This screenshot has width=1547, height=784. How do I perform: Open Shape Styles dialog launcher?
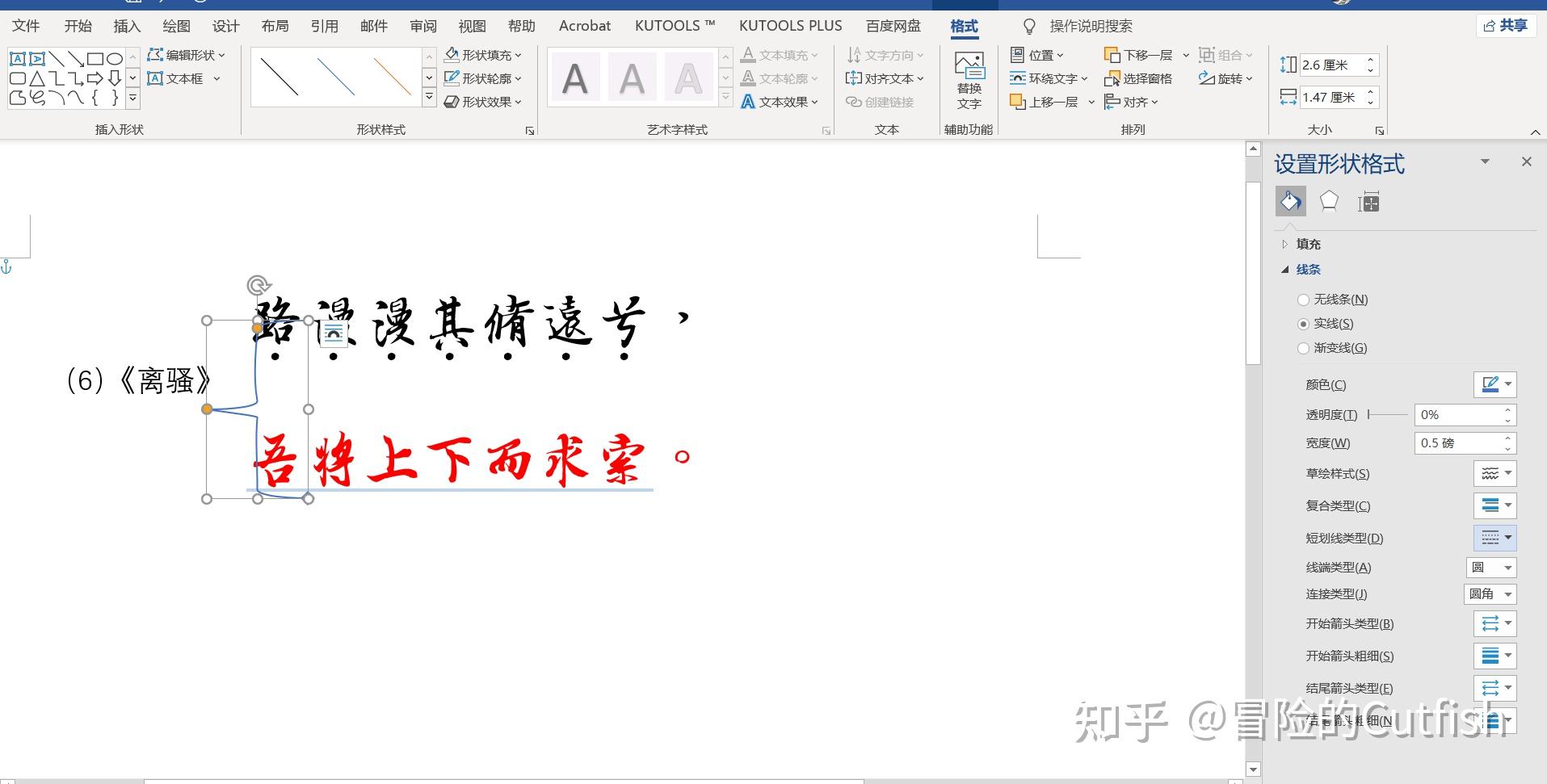[530, 131]
